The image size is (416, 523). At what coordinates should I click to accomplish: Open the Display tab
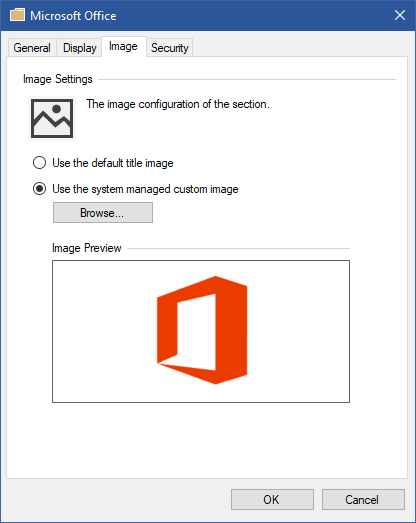coord(80,48)
